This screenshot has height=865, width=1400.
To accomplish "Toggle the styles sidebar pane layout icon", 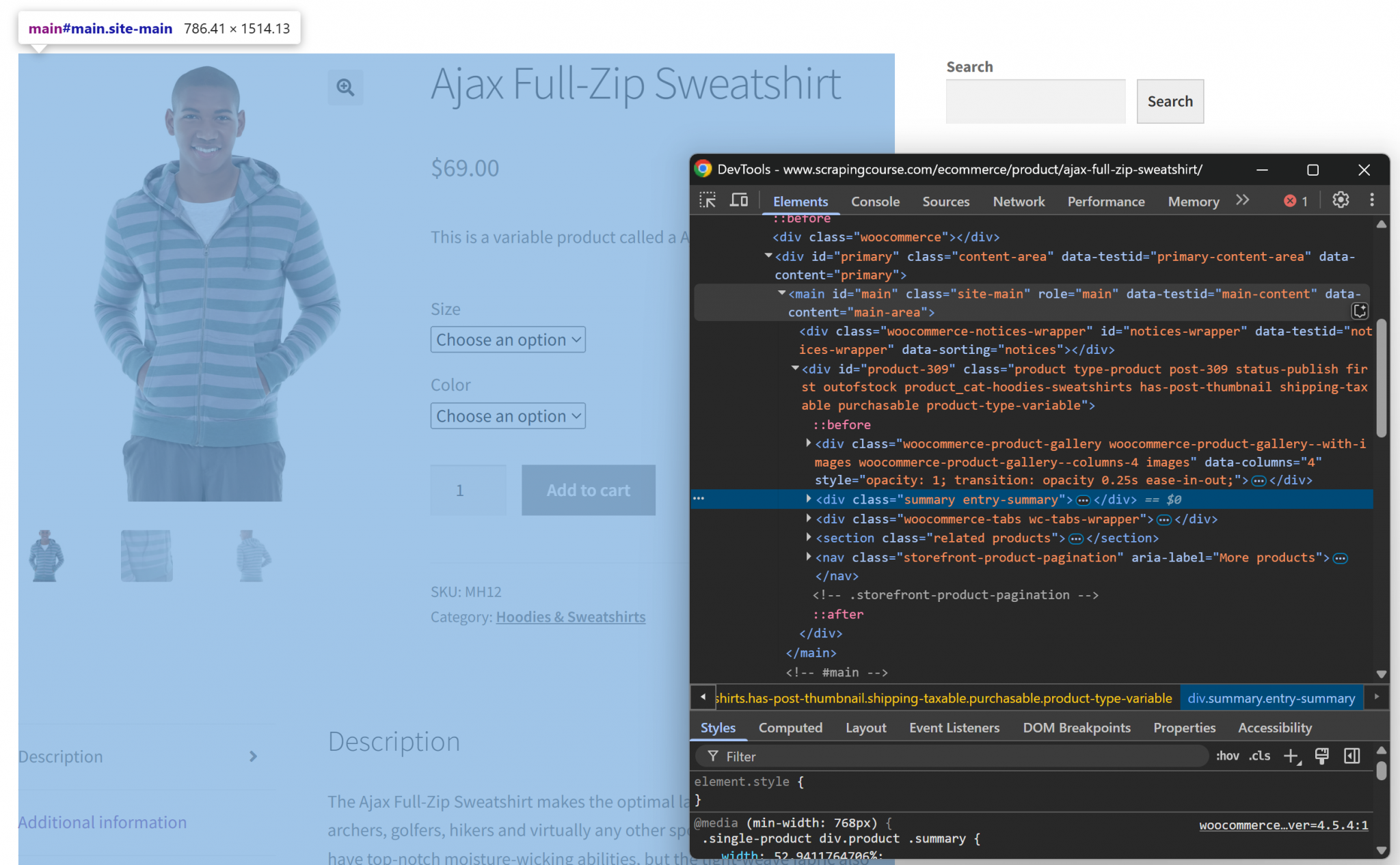I will pos(1351,756).
